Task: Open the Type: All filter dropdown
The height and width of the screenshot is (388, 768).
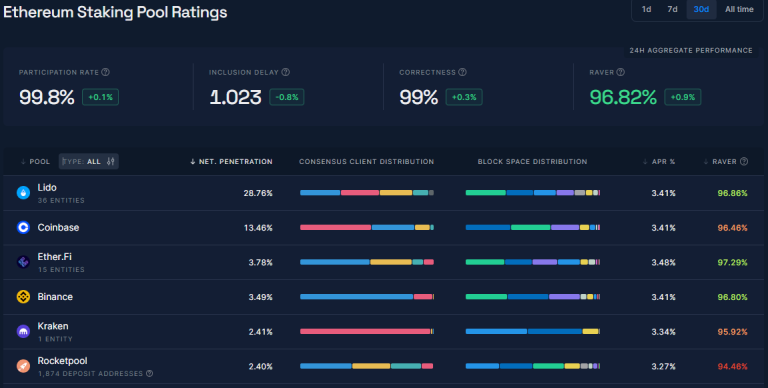Action: click(89, 161)
